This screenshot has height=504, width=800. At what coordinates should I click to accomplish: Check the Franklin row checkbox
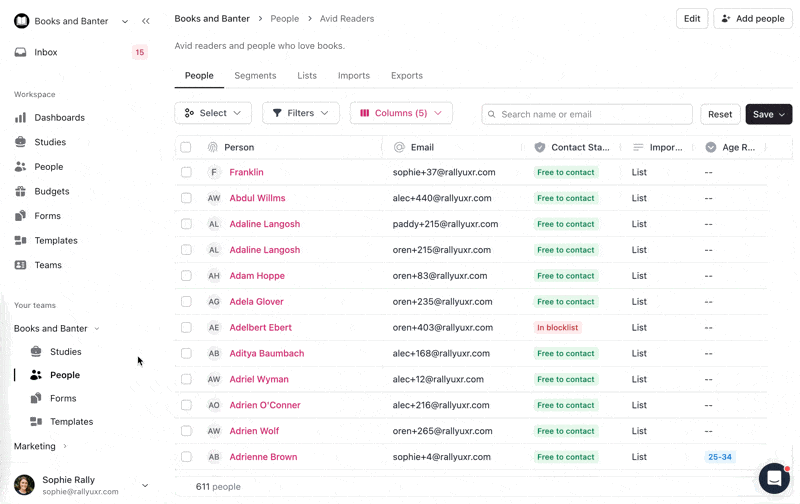tap(186, 172)
